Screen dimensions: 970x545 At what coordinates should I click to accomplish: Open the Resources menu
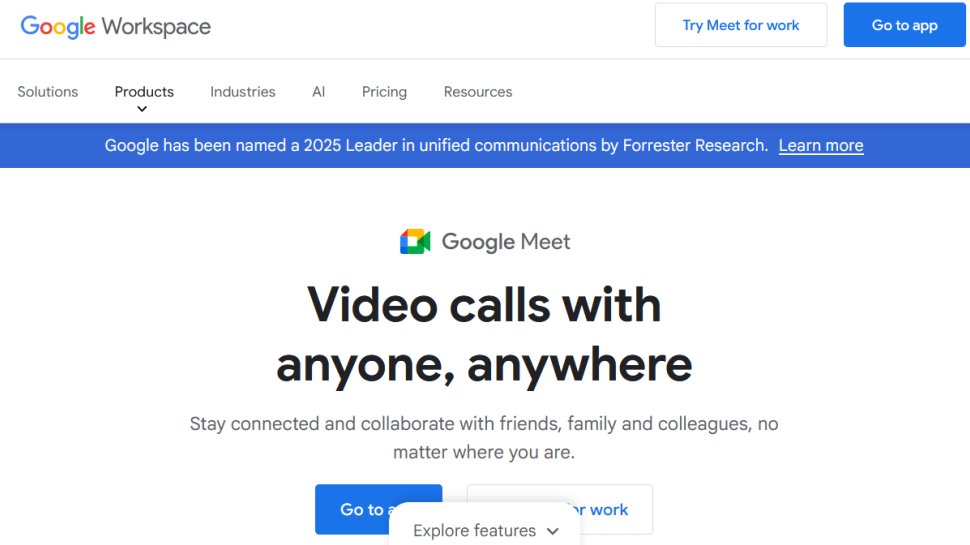tap(478, 92)
